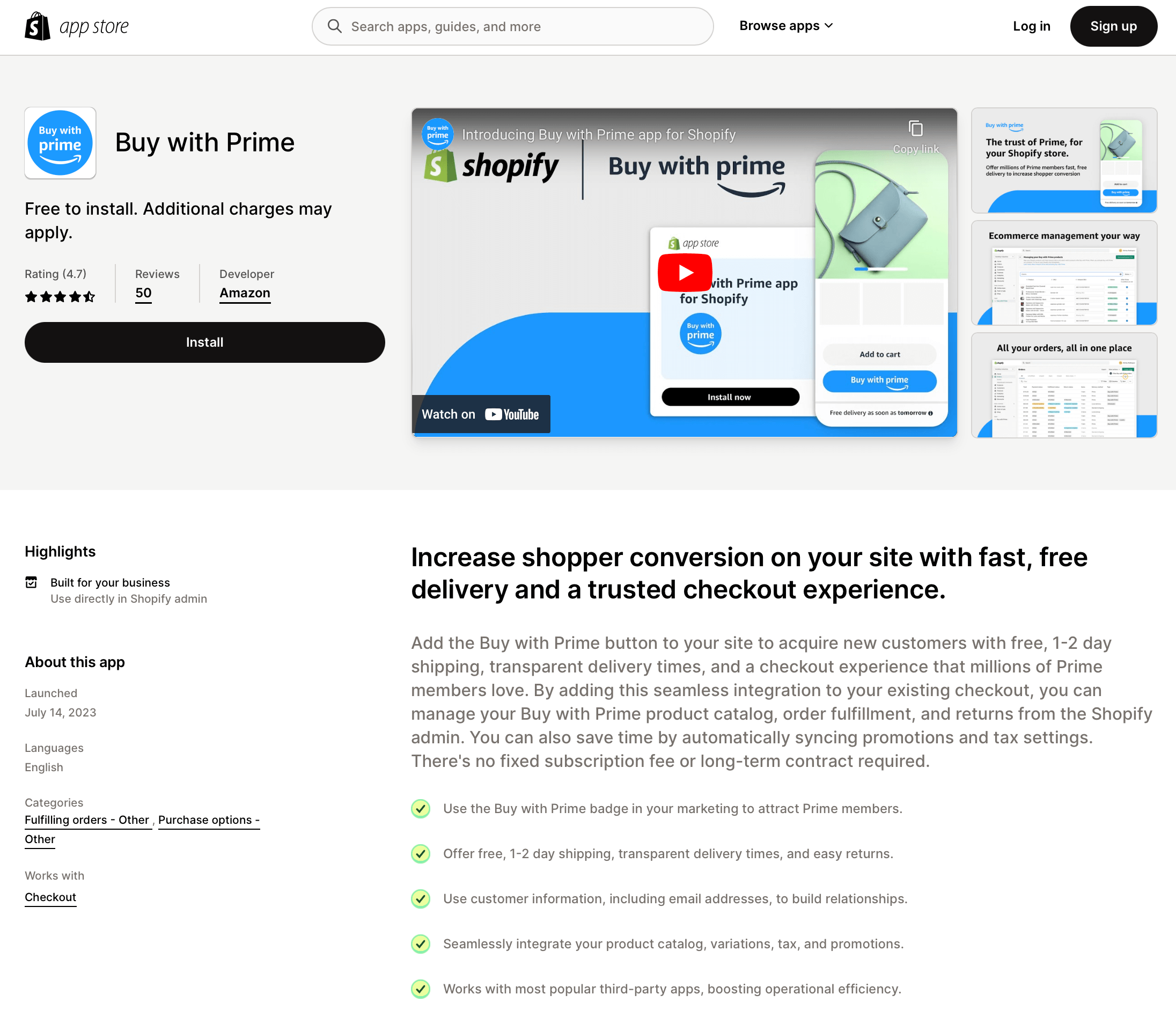Click the Buy with Prime app icon

[60, 142]
